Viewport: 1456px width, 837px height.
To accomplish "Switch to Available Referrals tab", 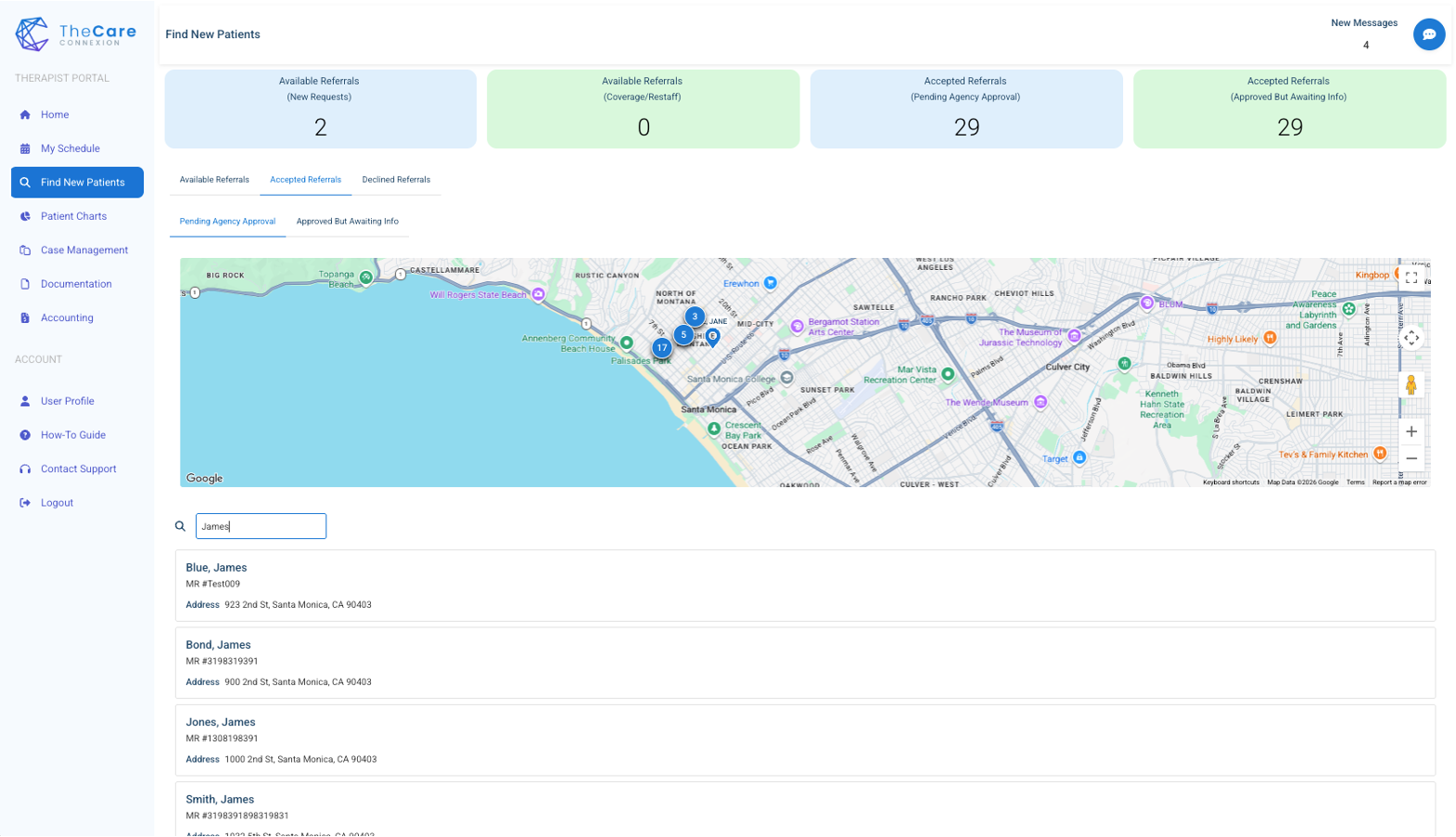I will [x=214, y=180].
